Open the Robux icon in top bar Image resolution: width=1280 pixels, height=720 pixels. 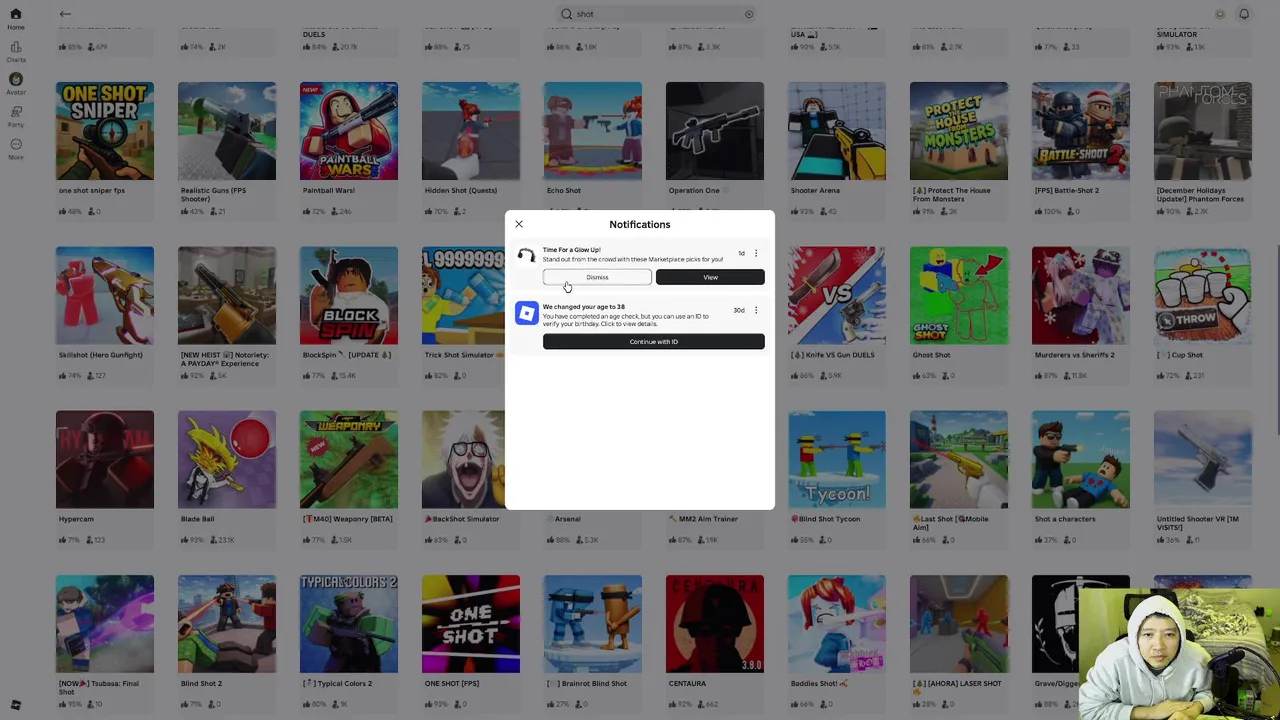pyautogui.click(x=1220, y=14)
